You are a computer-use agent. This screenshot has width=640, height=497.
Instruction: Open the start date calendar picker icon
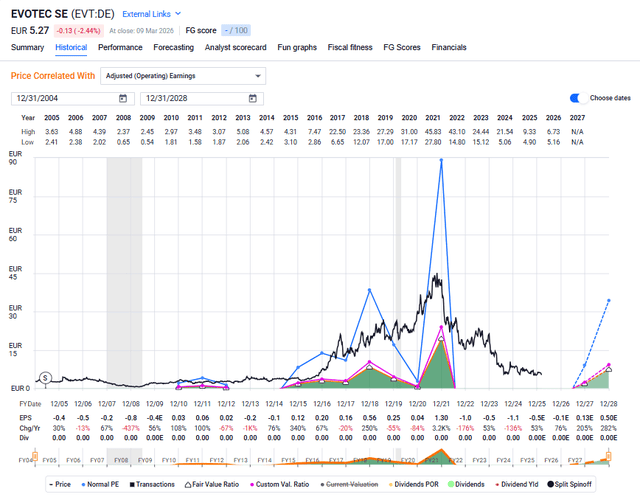coord(123,98)
